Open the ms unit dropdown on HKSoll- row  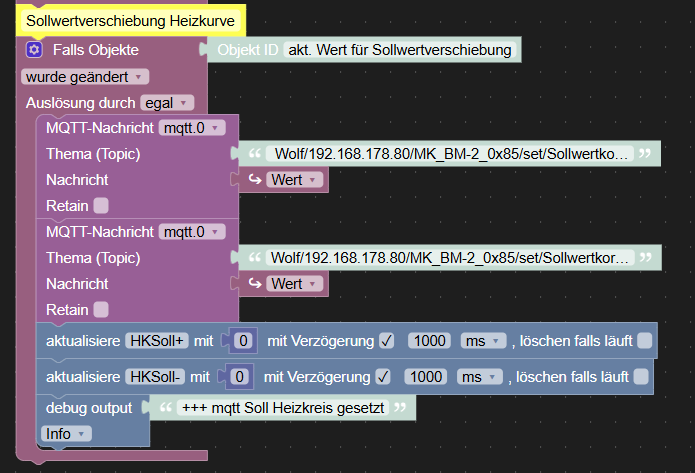pos(480,377)
